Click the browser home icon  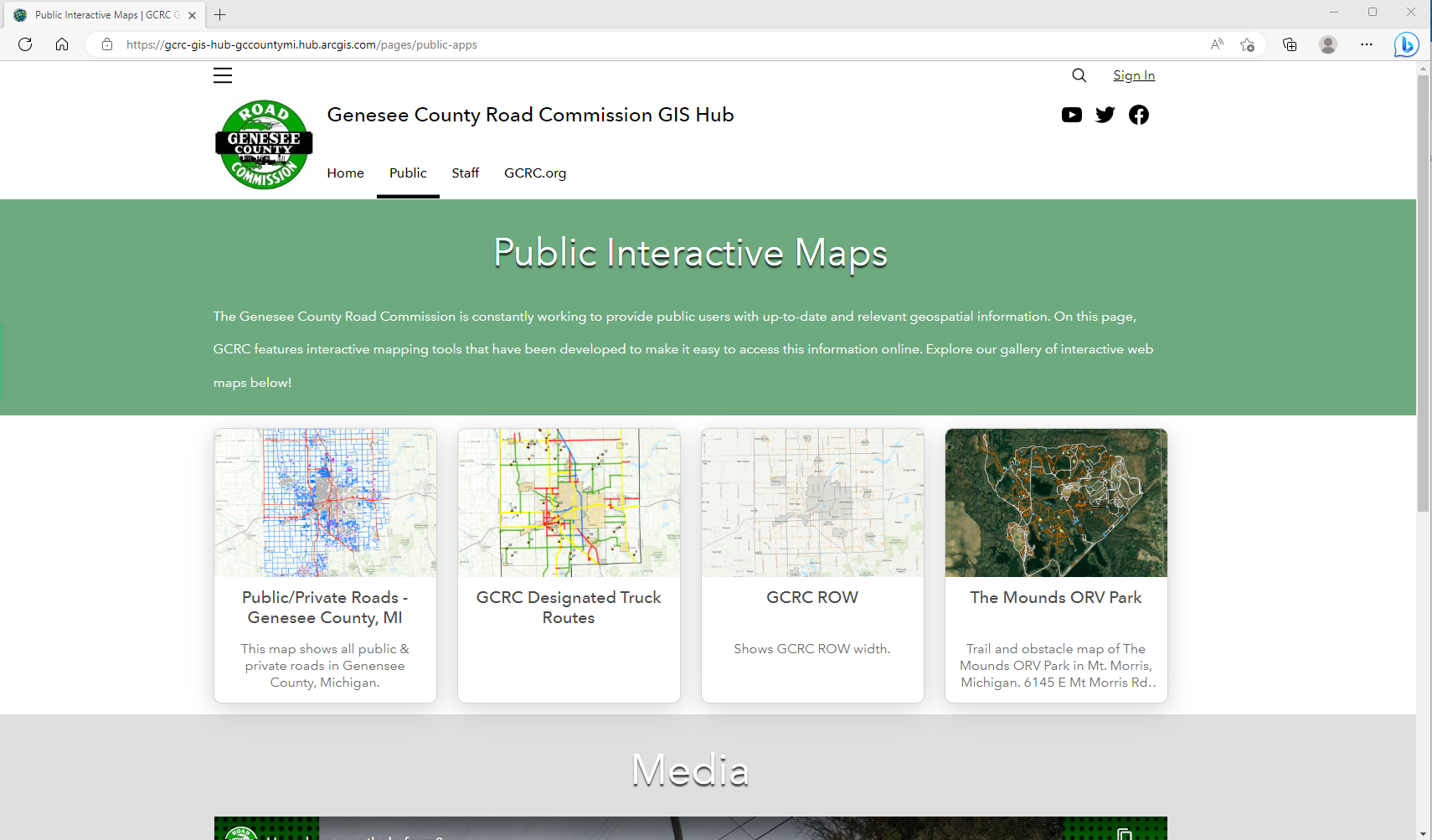tap(62, 44)
